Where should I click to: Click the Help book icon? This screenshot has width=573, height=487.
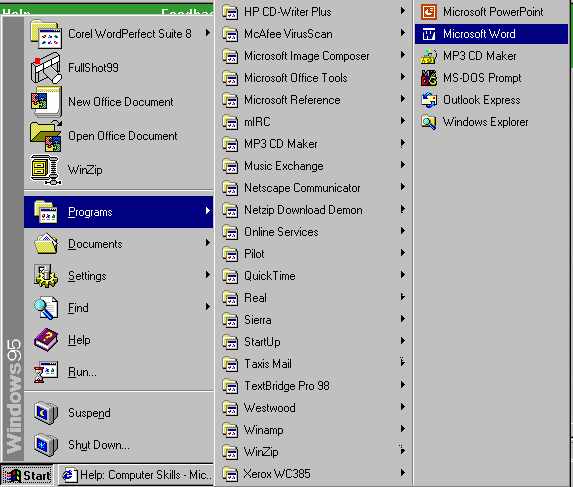tap(46, 340)
